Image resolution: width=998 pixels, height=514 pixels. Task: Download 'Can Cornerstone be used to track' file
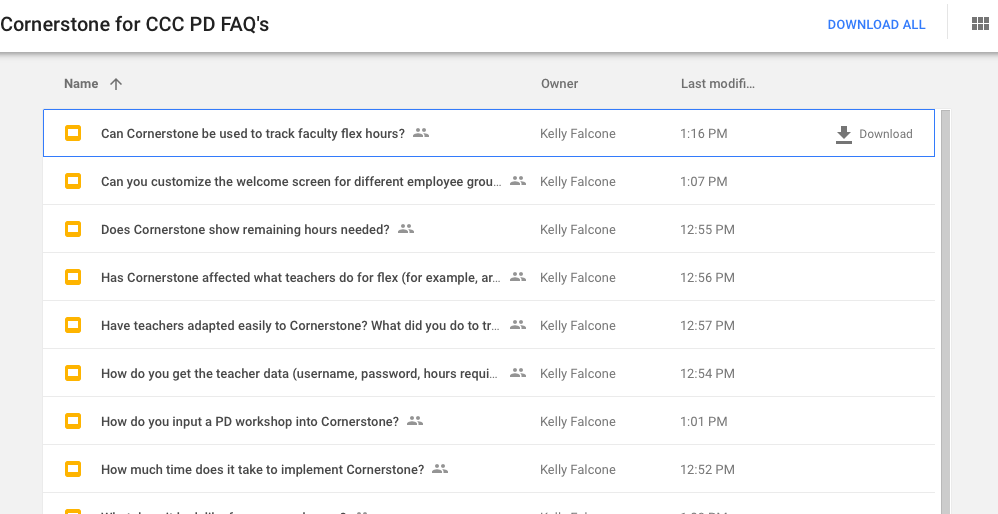click(x=874, y=134)
